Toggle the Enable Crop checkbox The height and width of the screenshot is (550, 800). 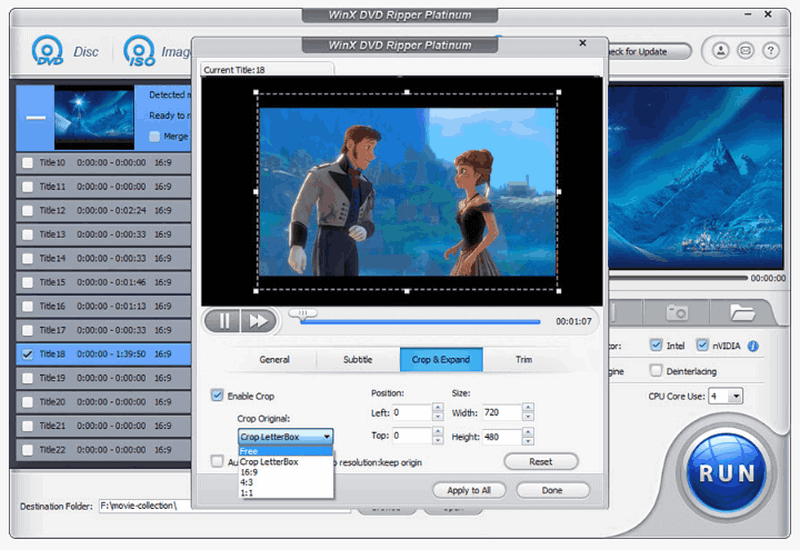217,395
